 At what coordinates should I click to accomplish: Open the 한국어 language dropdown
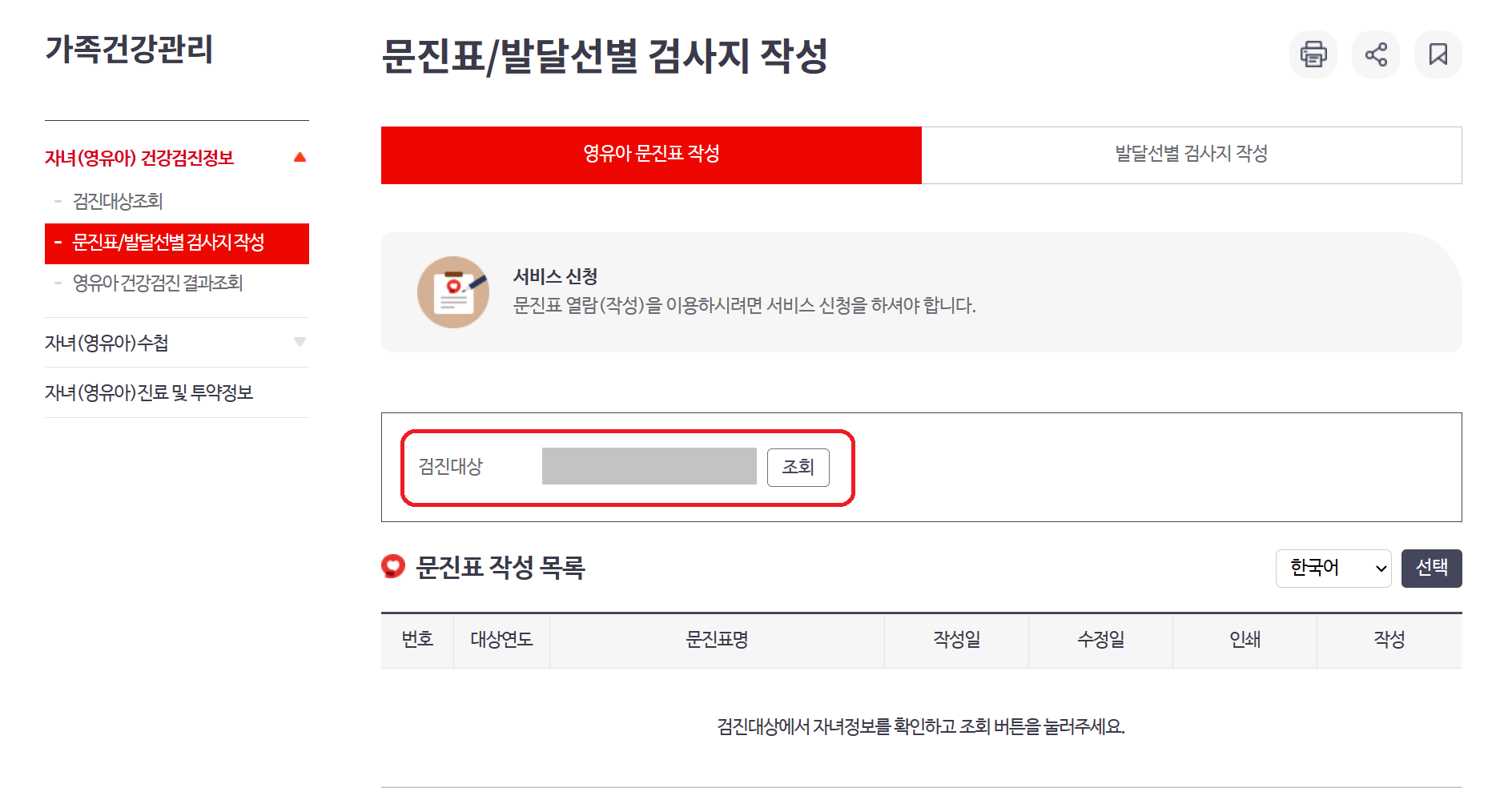click(x=1333, y=568)
